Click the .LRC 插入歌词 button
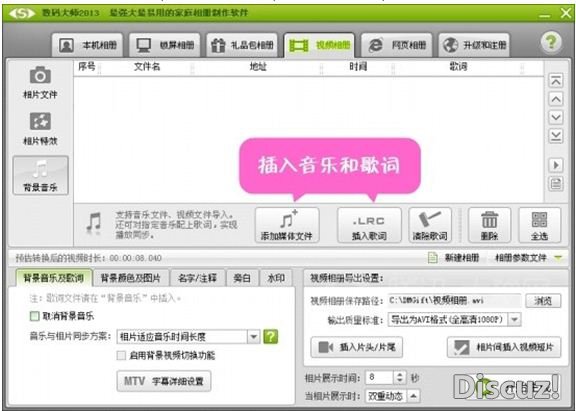The height and width of the screenshot is (411, 576). 369,225
